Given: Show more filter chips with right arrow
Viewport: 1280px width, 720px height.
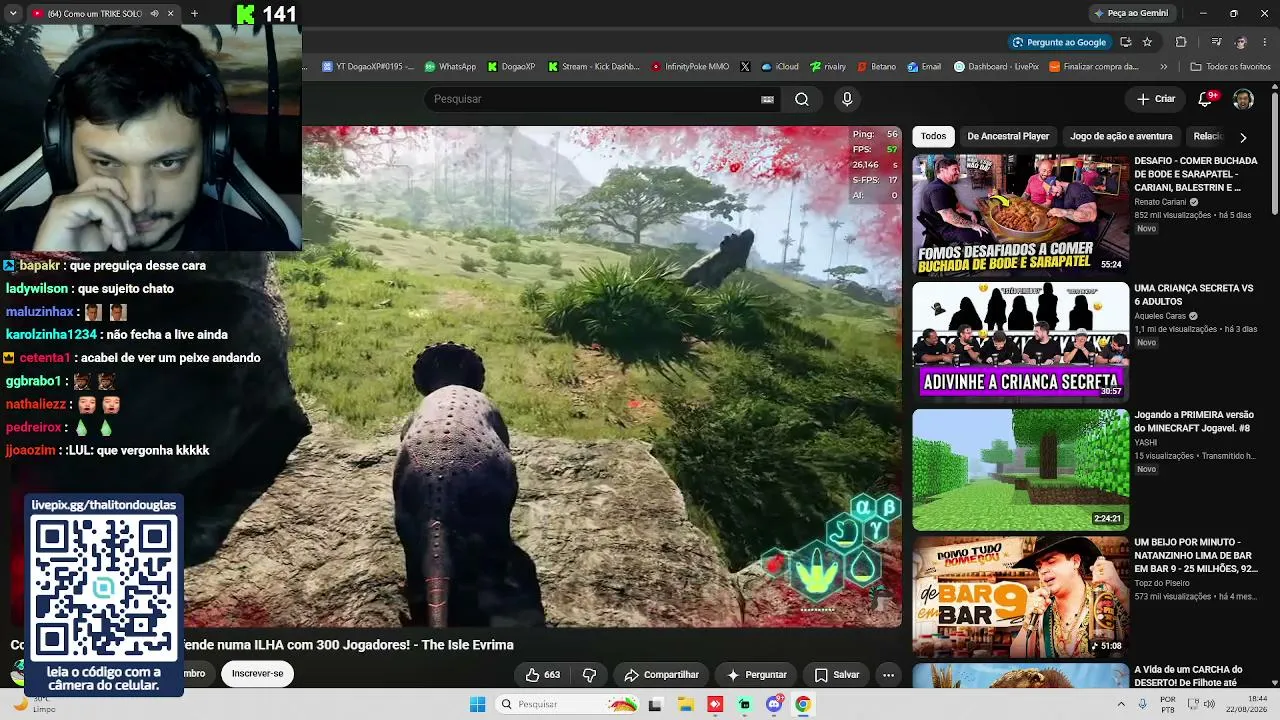Looking at the screenshot, I should coord(1243,137).
